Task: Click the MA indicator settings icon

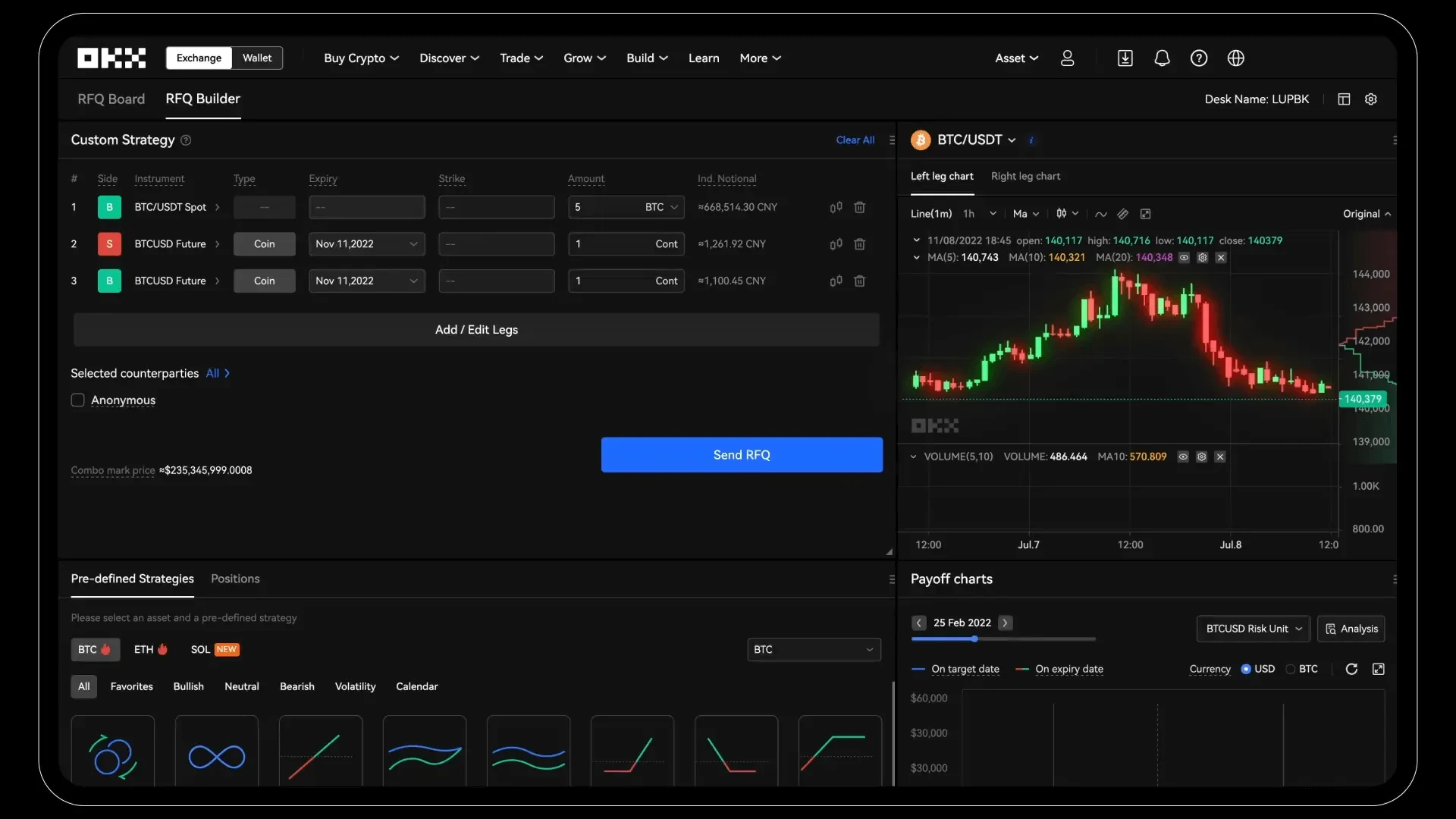Action: tap(1202, 258)
